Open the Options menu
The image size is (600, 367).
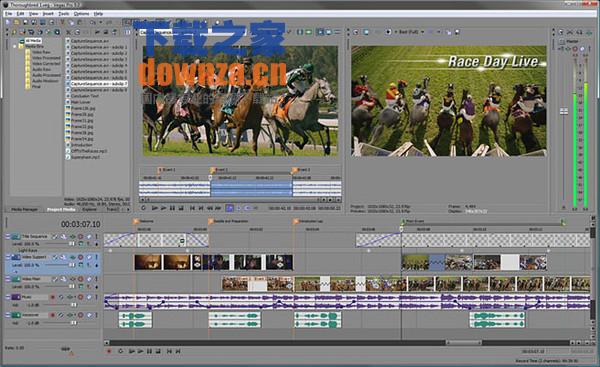coord(82,14)
